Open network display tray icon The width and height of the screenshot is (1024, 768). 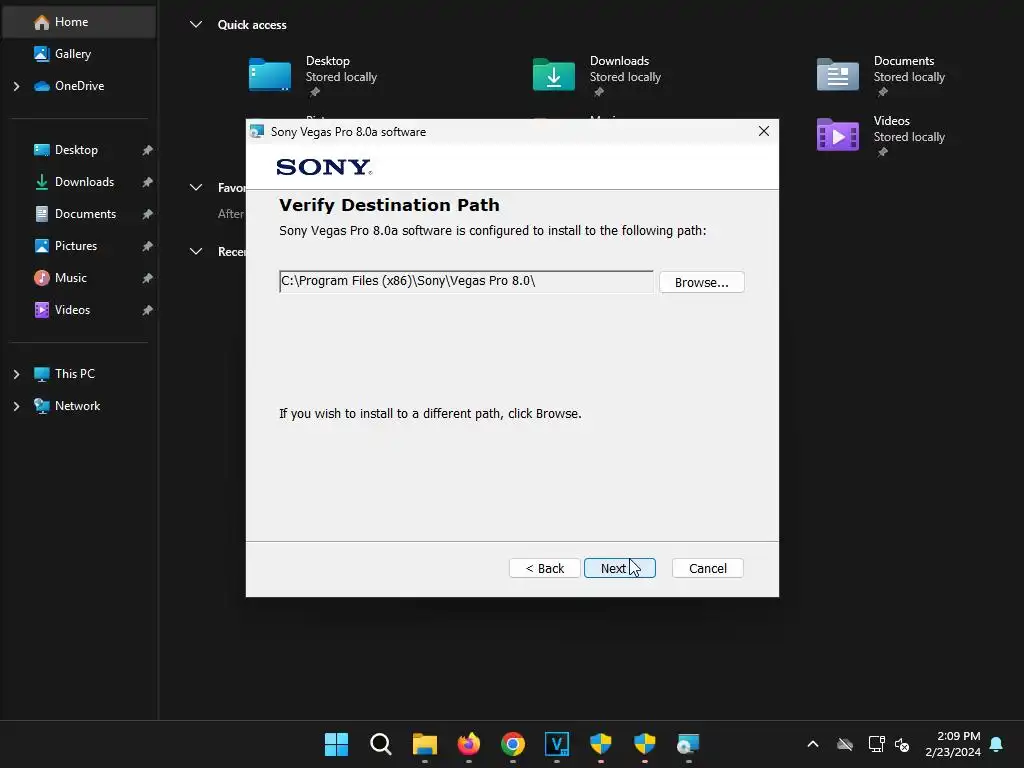click(876, 744)
